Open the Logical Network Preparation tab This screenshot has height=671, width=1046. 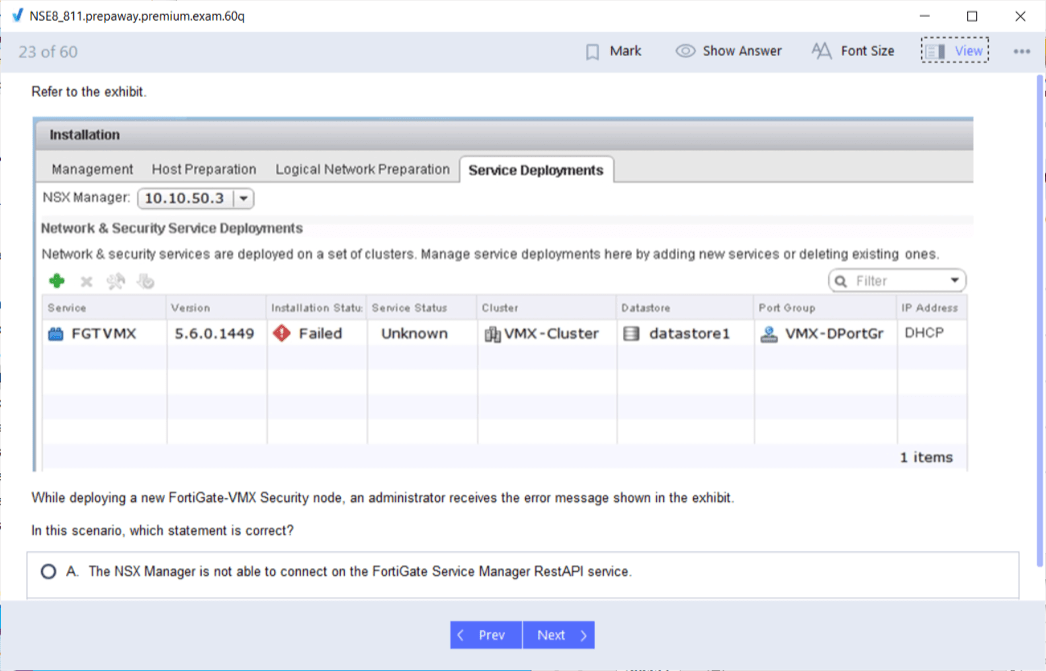coord(362,169)
